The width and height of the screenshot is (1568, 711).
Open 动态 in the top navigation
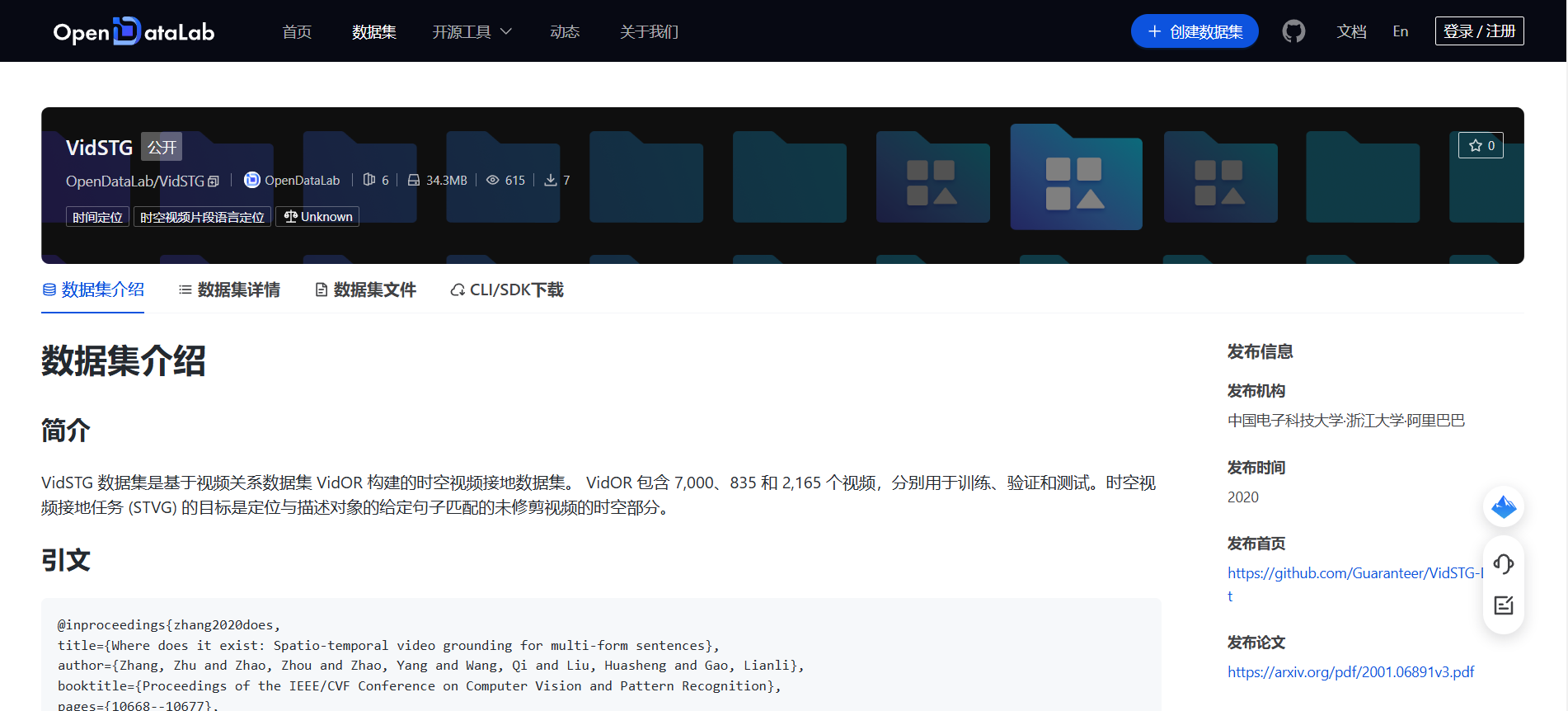565,31
